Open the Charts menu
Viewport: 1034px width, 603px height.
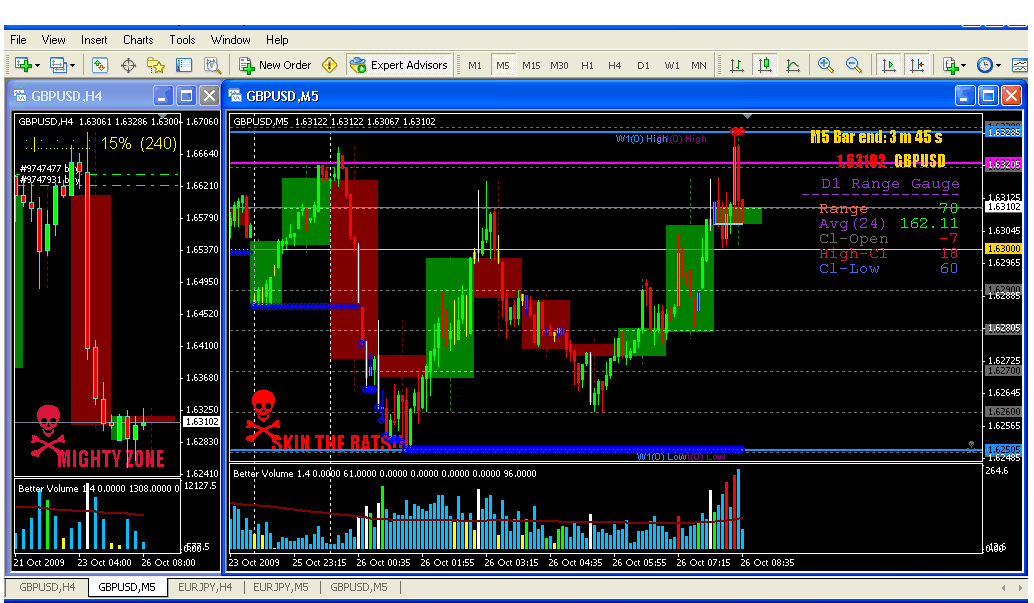pyautogui.click(x=138, y=40)
